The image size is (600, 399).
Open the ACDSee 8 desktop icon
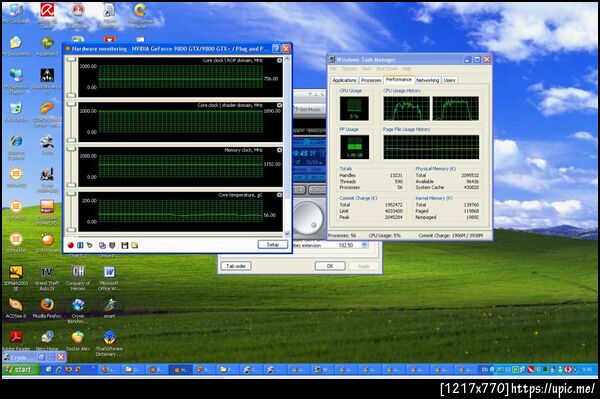coord(16,308)
